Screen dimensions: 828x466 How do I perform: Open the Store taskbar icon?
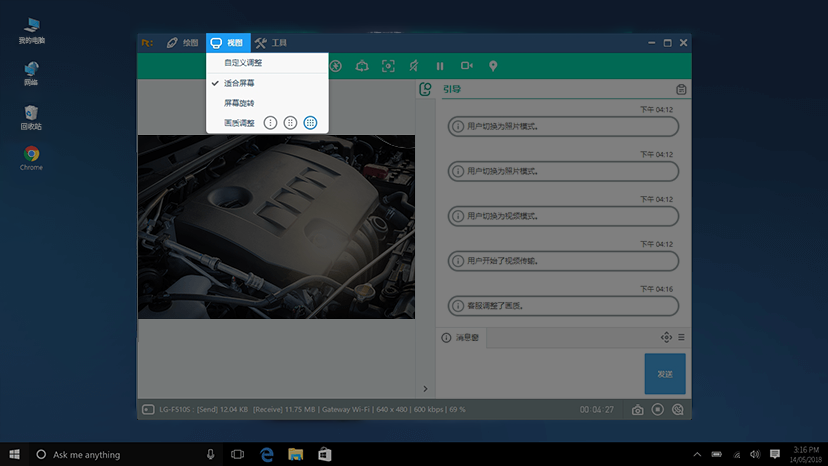point(325,454)
